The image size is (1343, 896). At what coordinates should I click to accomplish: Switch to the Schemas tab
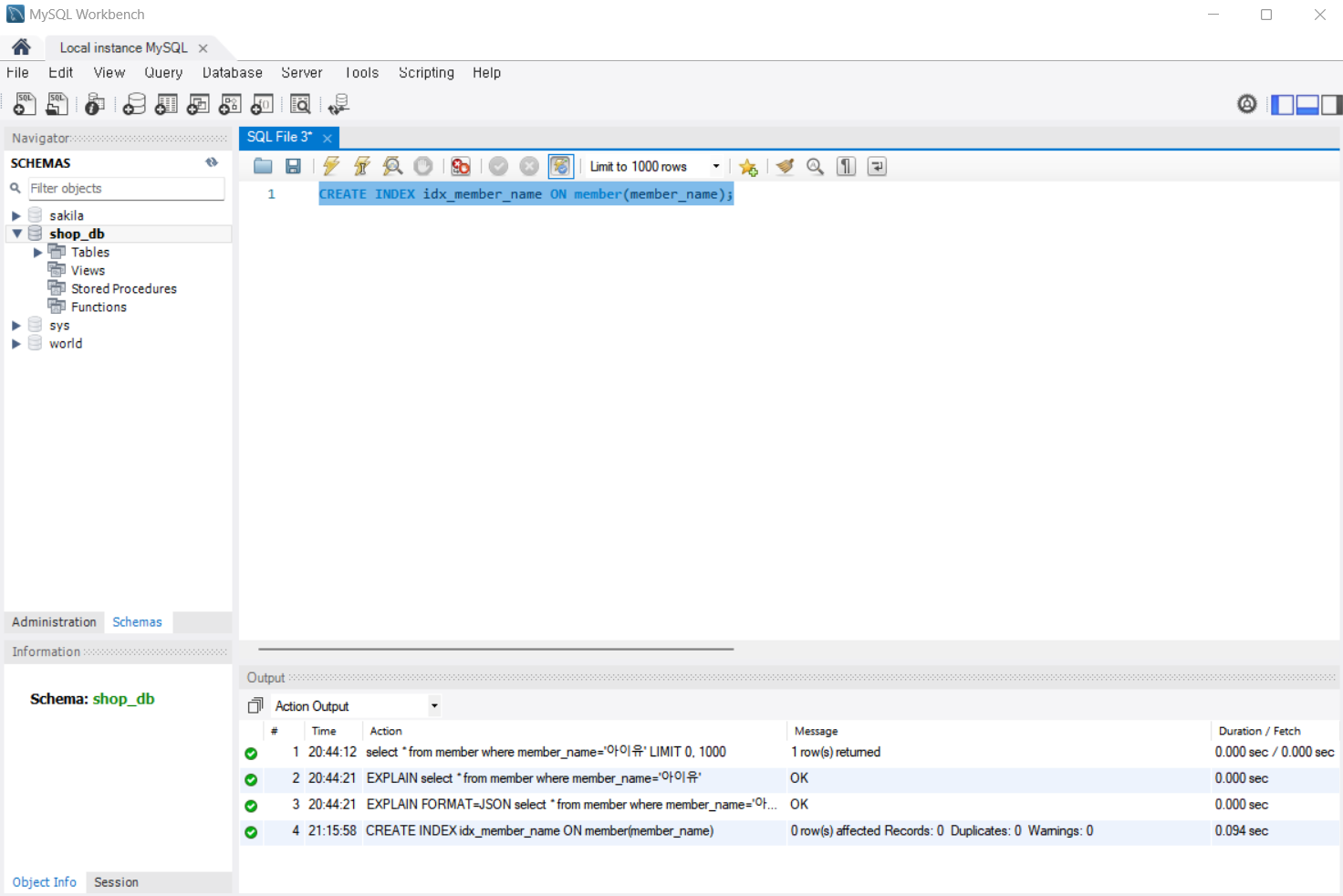coord(137,622)
